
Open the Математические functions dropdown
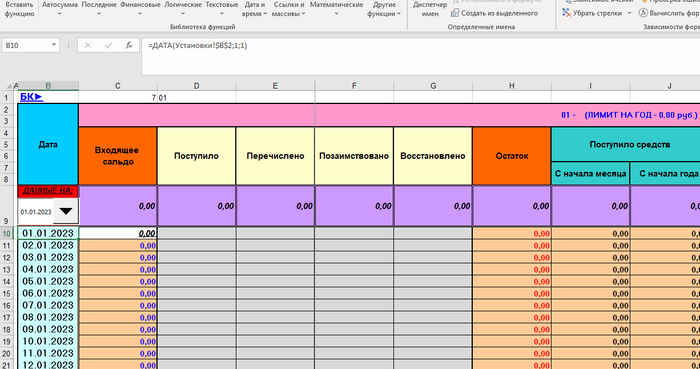[336, 9]
